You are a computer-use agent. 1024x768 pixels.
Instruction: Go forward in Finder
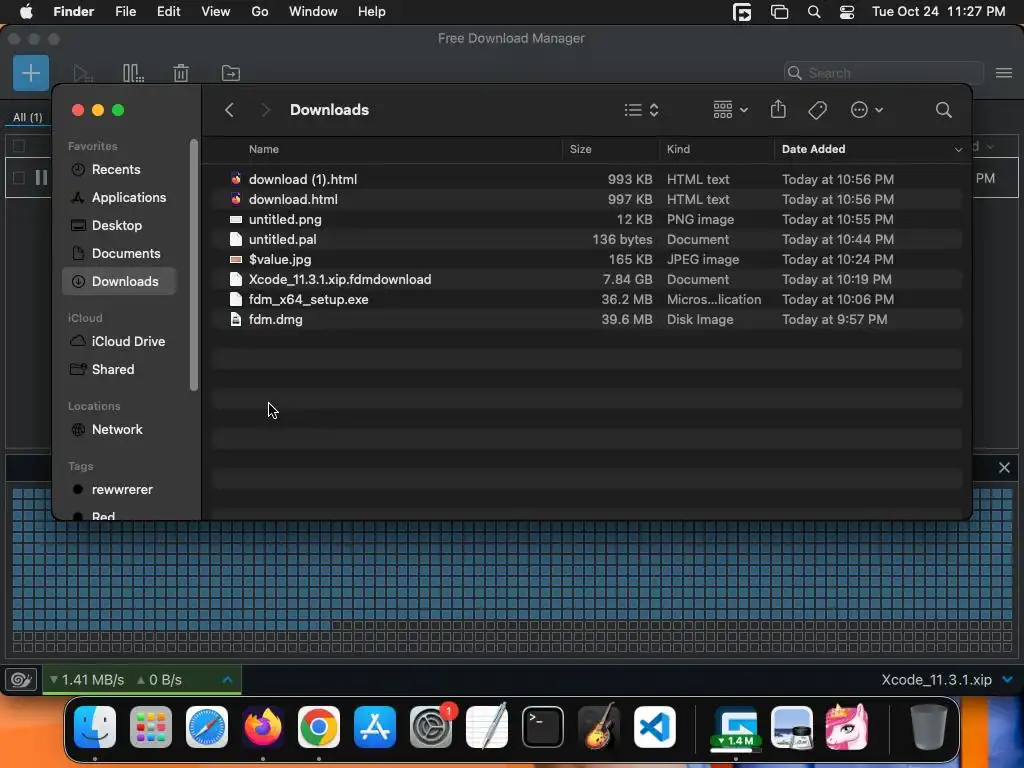coord(265,110)
